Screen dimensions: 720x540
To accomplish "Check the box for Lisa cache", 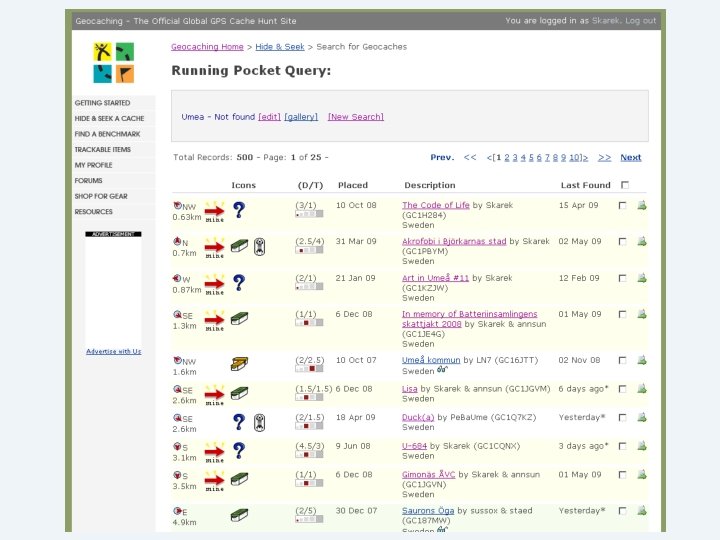I will point(623,389).
